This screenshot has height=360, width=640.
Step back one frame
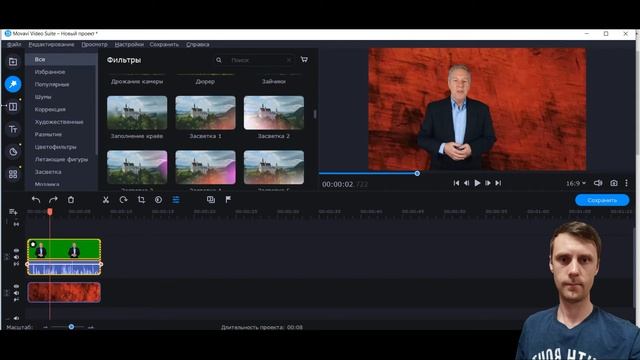pos(467,183)
